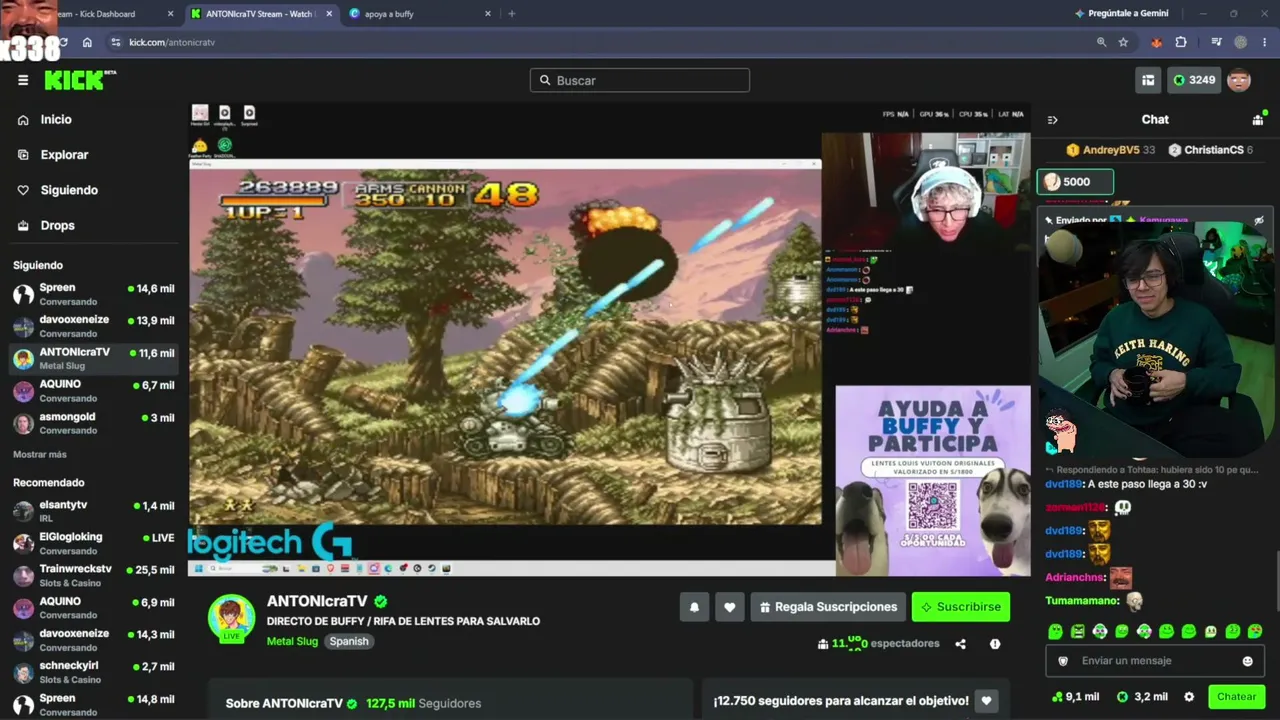Viewport: 1280px width, 720px height.
Task: Click the Tumamamano username in chat
Action: (1082, 601)
